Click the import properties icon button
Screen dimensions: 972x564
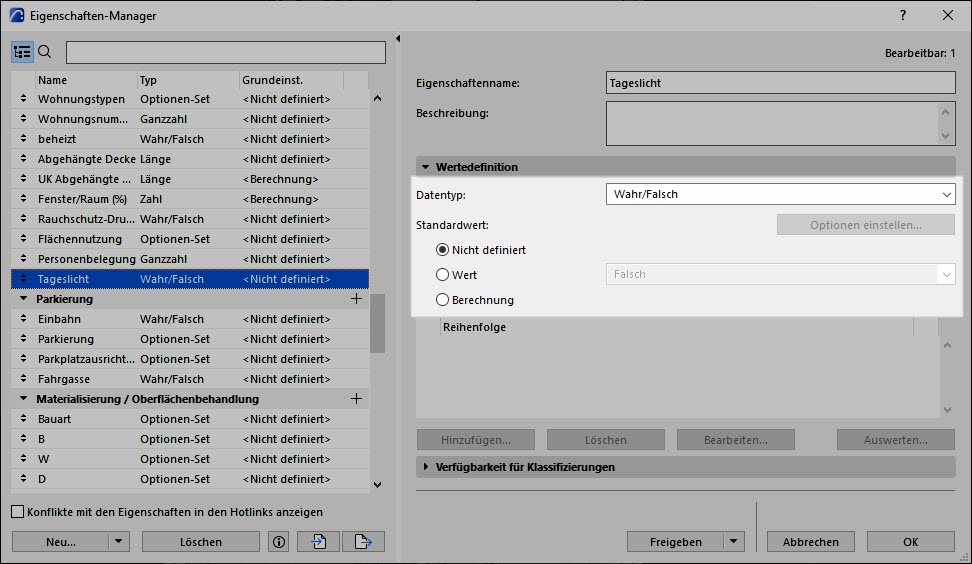click(x=319, y=542)
